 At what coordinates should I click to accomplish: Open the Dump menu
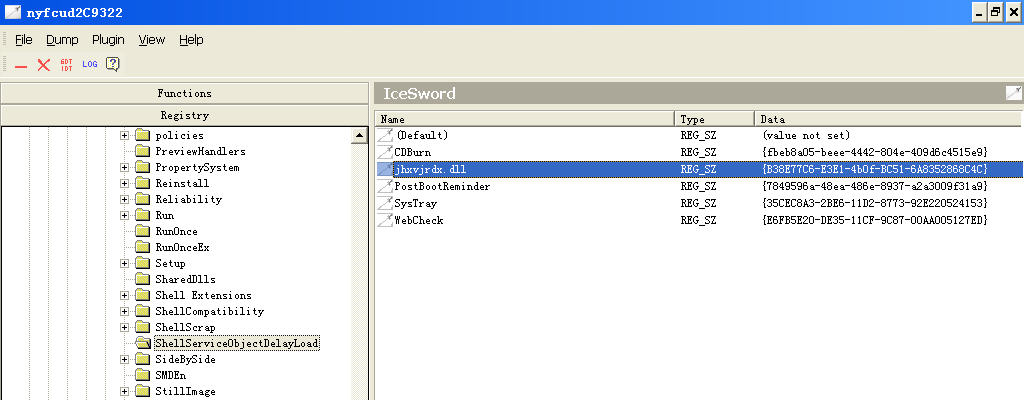[62, 40]
